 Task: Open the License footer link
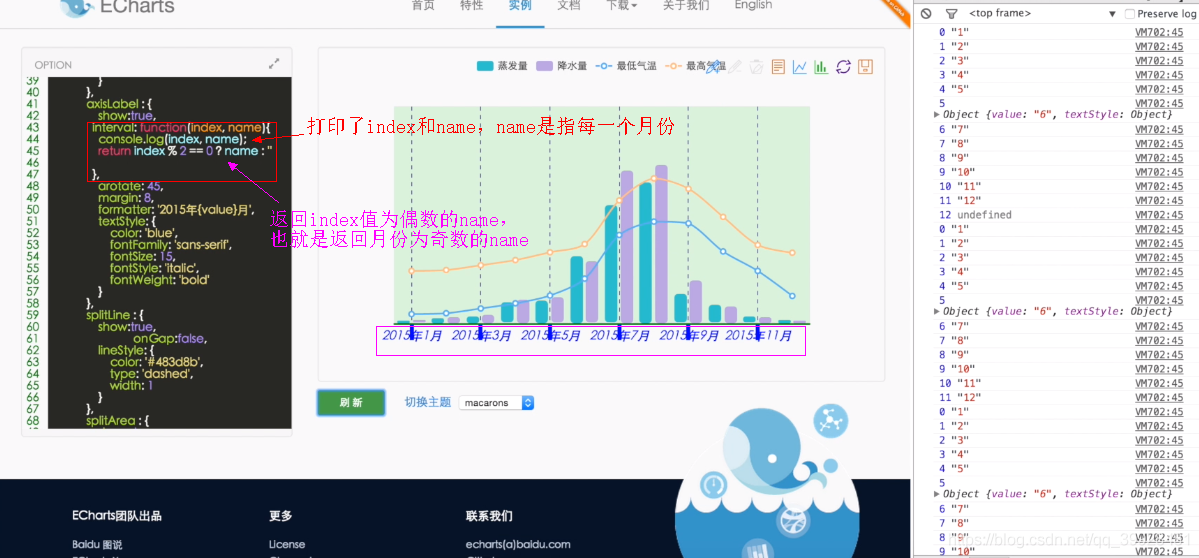pyautogui.click(x=287, y=544)
